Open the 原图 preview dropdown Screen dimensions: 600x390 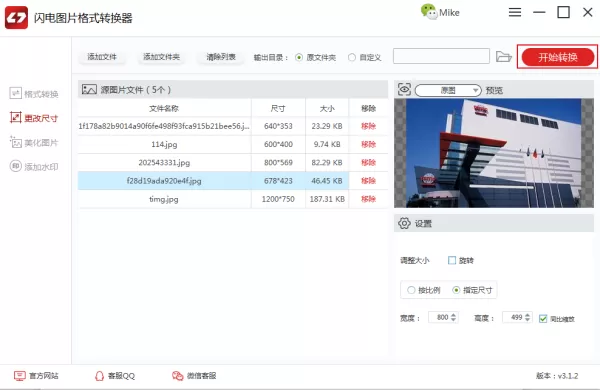pos(448,90)
